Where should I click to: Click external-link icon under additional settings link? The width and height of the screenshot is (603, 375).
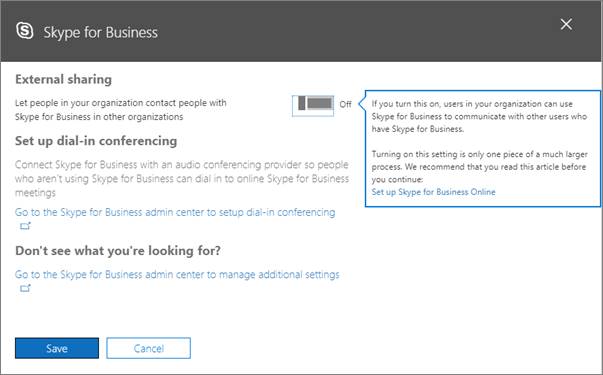tap(25, 288)
